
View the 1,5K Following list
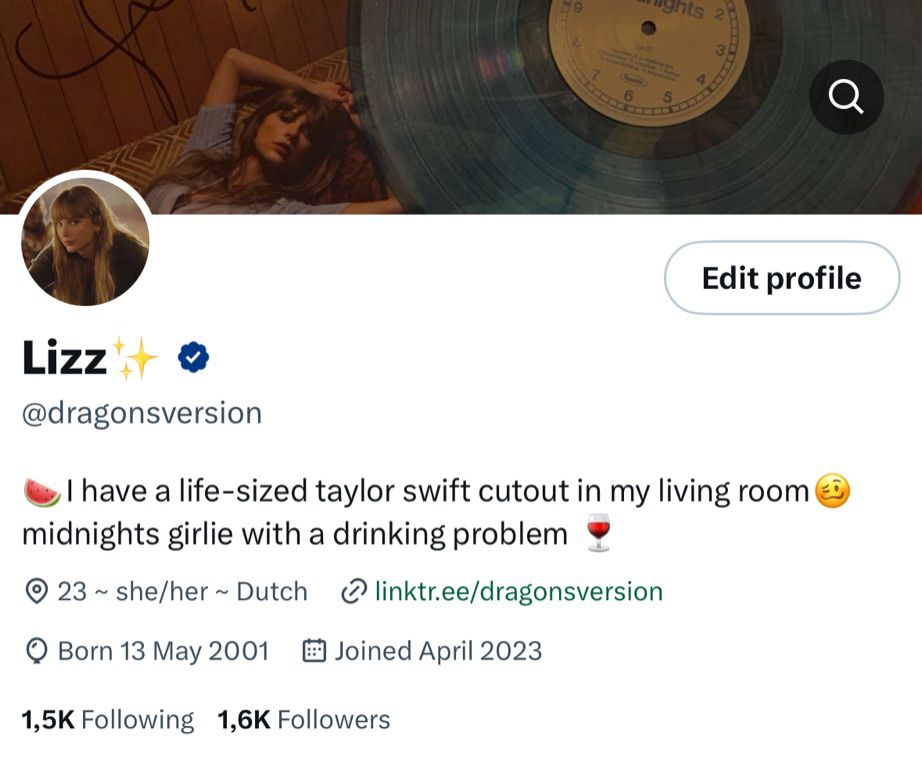coord(108,720)
